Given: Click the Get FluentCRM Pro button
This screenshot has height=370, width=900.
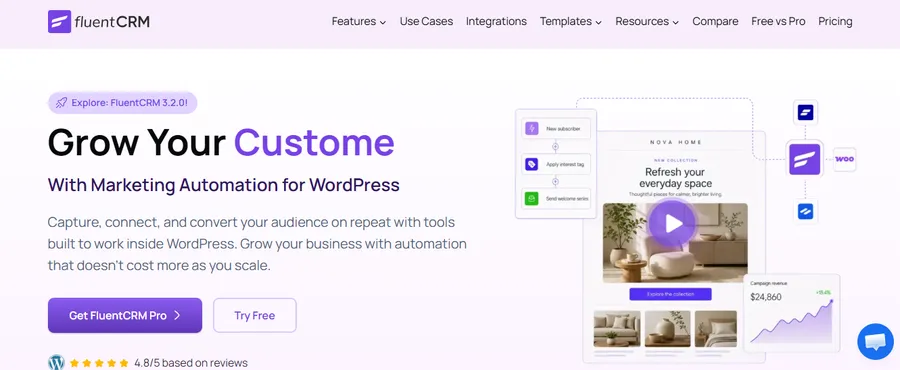Looking at the screenshot, I should click(125, 316).
